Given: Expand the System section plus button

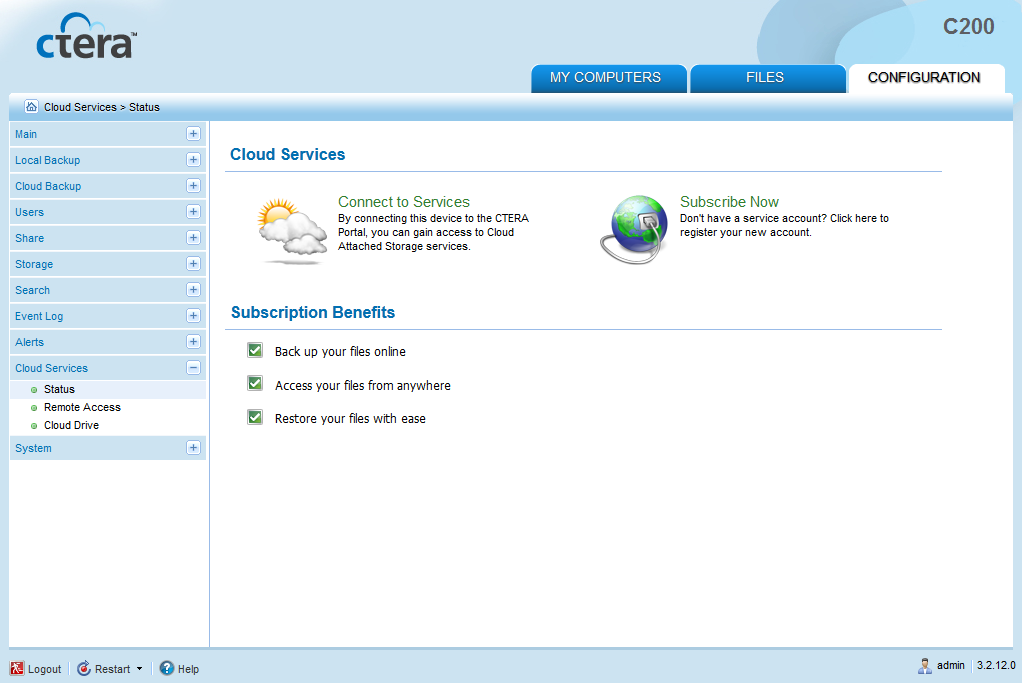Looking at the screenshot, I should tap(193, 448).
